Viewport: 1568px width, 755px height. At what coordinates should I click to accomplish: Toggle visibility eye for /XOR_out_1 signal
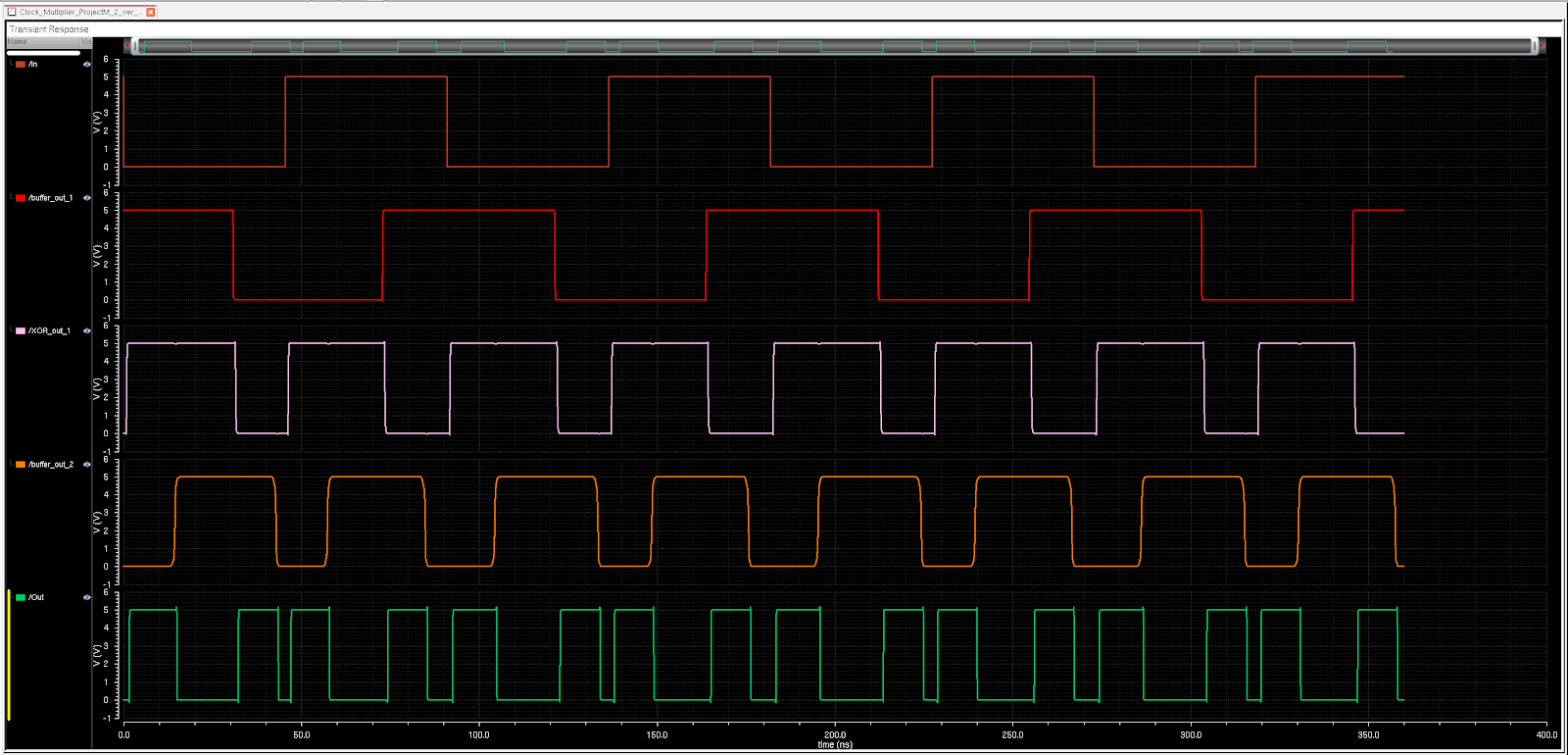pos(87,331)
